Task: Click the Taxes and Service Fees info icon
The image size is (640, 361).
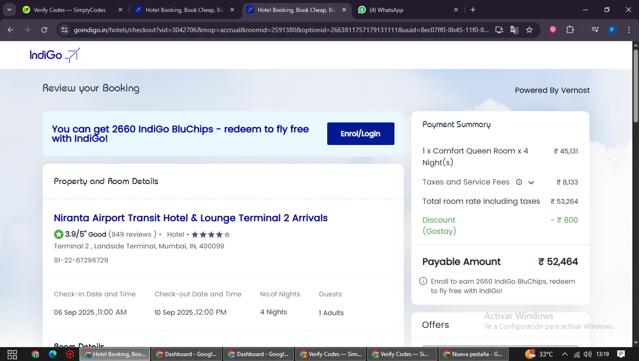Action: tap(519, 182)
